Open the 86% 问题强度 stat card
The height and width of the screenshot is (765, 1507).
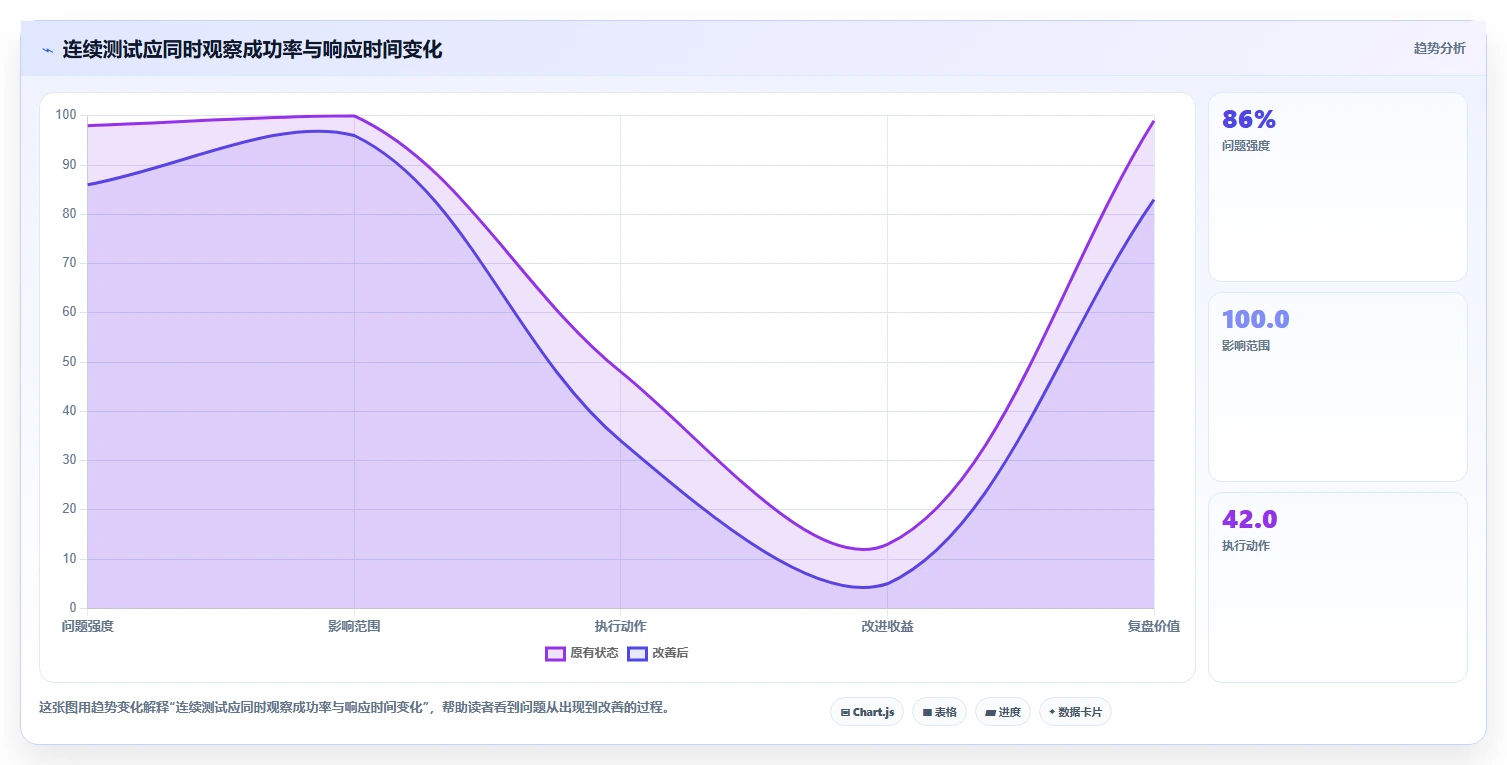[1337, 187]
